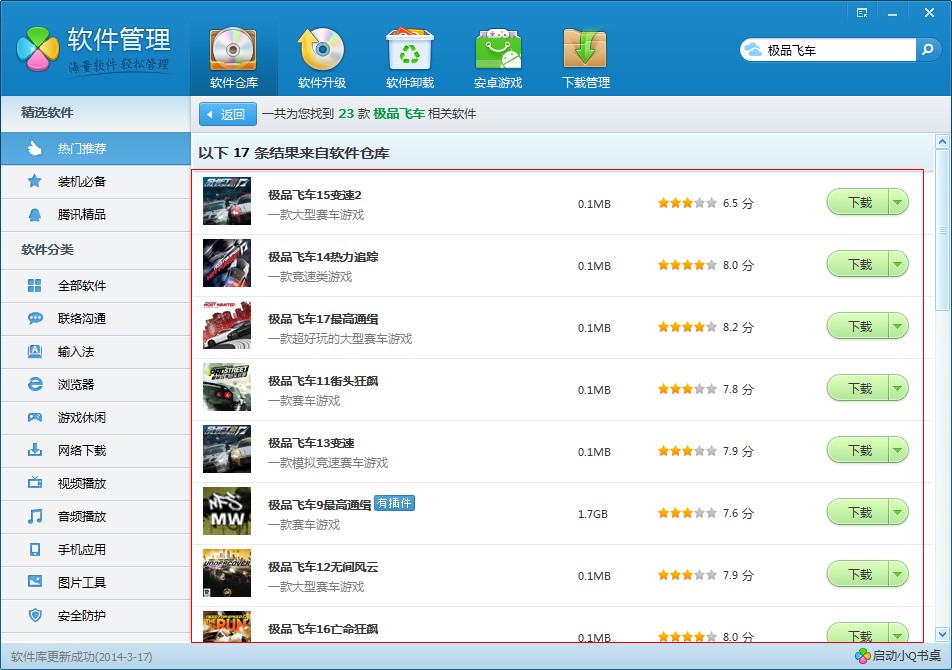Switch to the 软件仓库 tab

pyautogui.click(x=233, y=57)
